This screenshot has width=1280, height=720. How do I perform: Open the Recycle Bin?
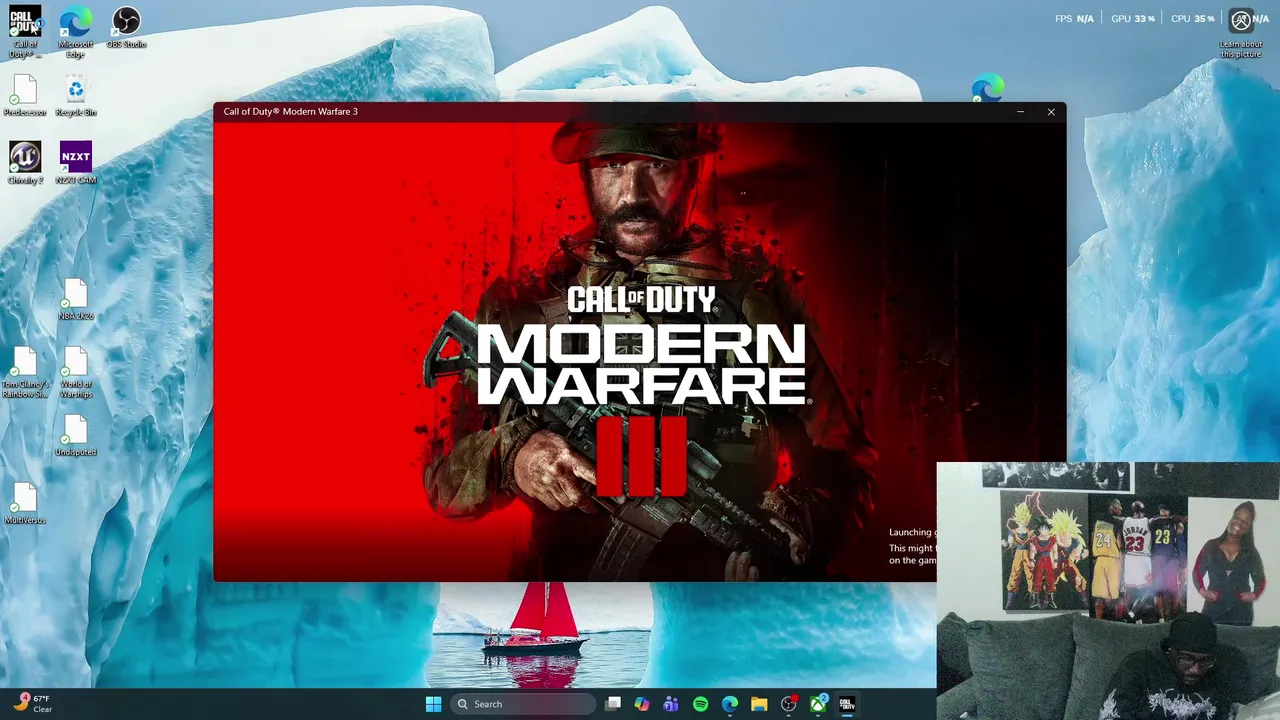pos(76,96)
